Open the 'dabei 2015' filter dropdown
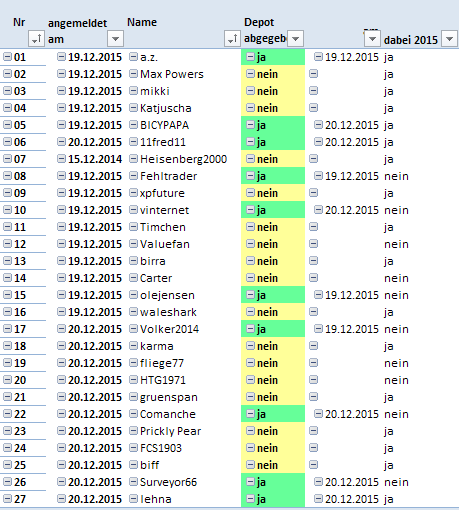The image size is (459, 510). (x=449, y=39)
